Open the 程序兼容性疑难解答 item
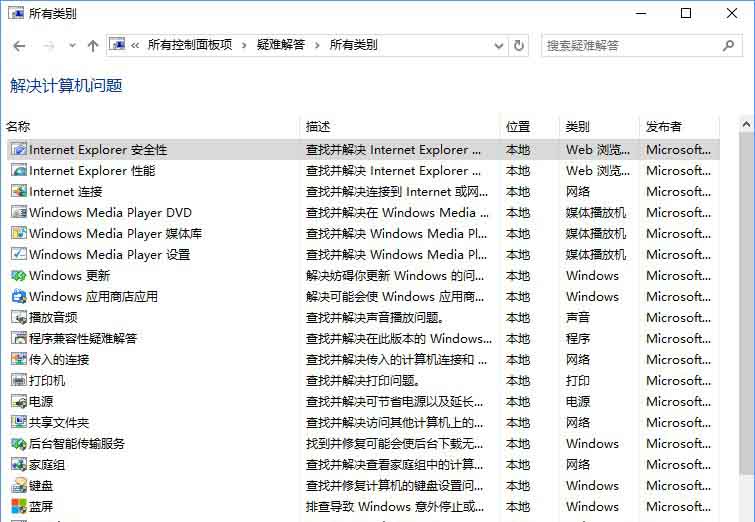755x522 pixels. click(x=83, y=339)
